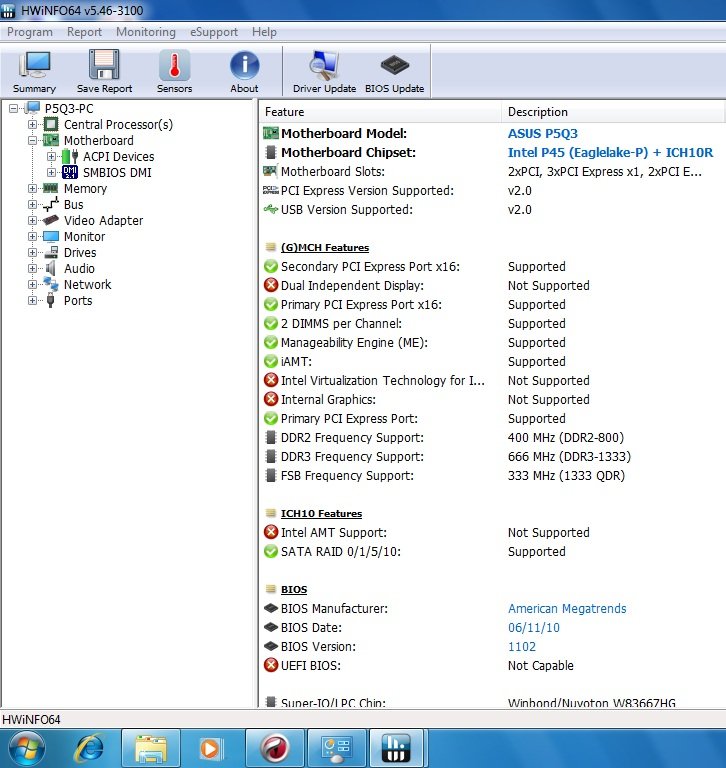Open the Program menu

pyautogui.click(x=29, y=32)
